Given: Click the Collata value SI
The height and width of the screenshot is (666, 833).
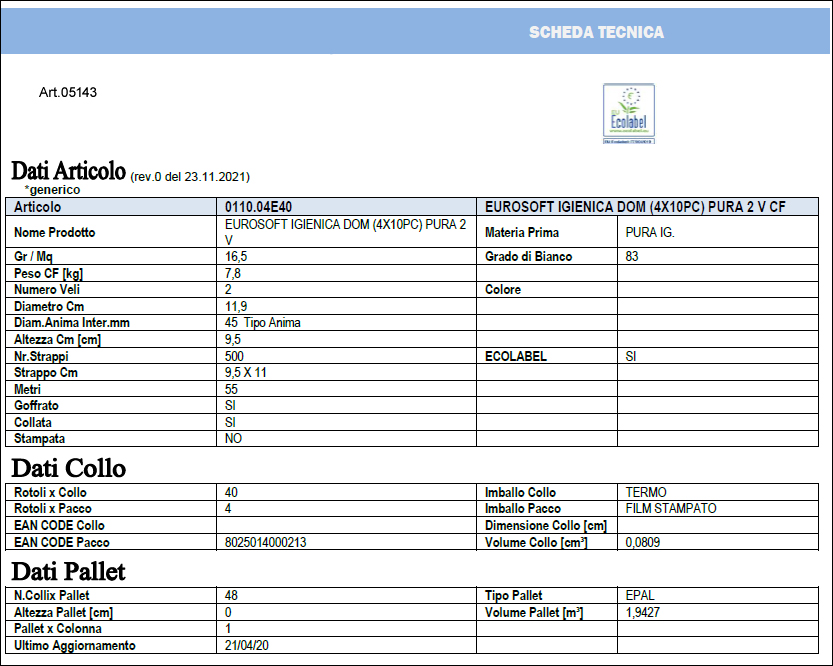Looking at the screenshot, I should pyautogui.click(x=230, y=422).
